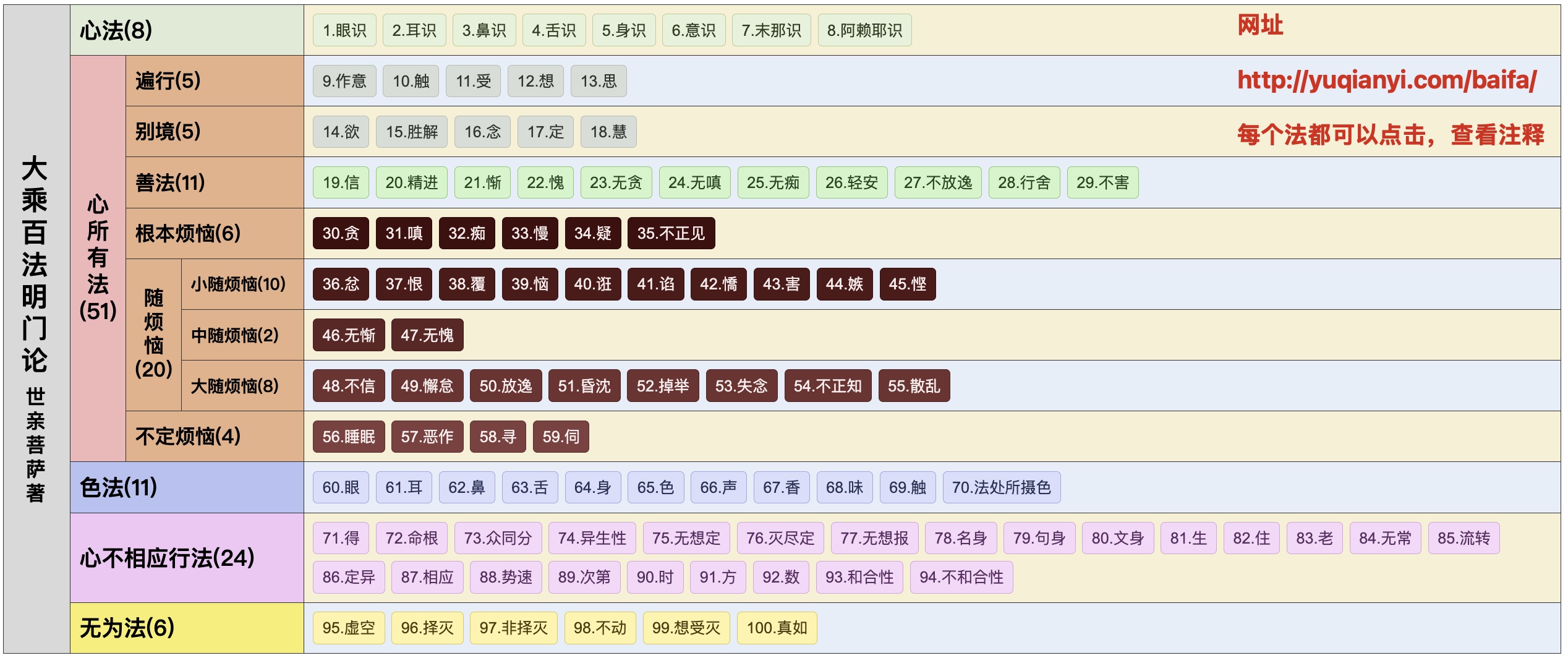Select the 32.痴 tag
Image resolution: width=1568 pixels, height=658 pixels.
click(467, 233)
